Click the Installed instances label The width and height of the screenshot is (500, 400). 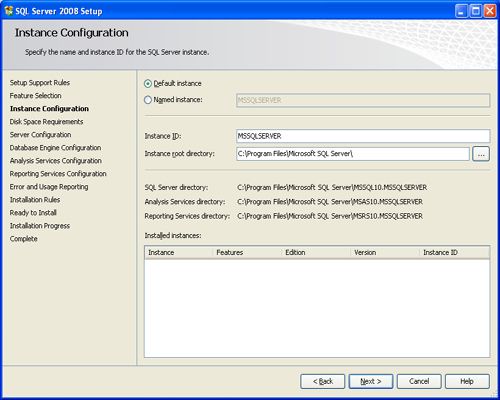pos(173,235)
